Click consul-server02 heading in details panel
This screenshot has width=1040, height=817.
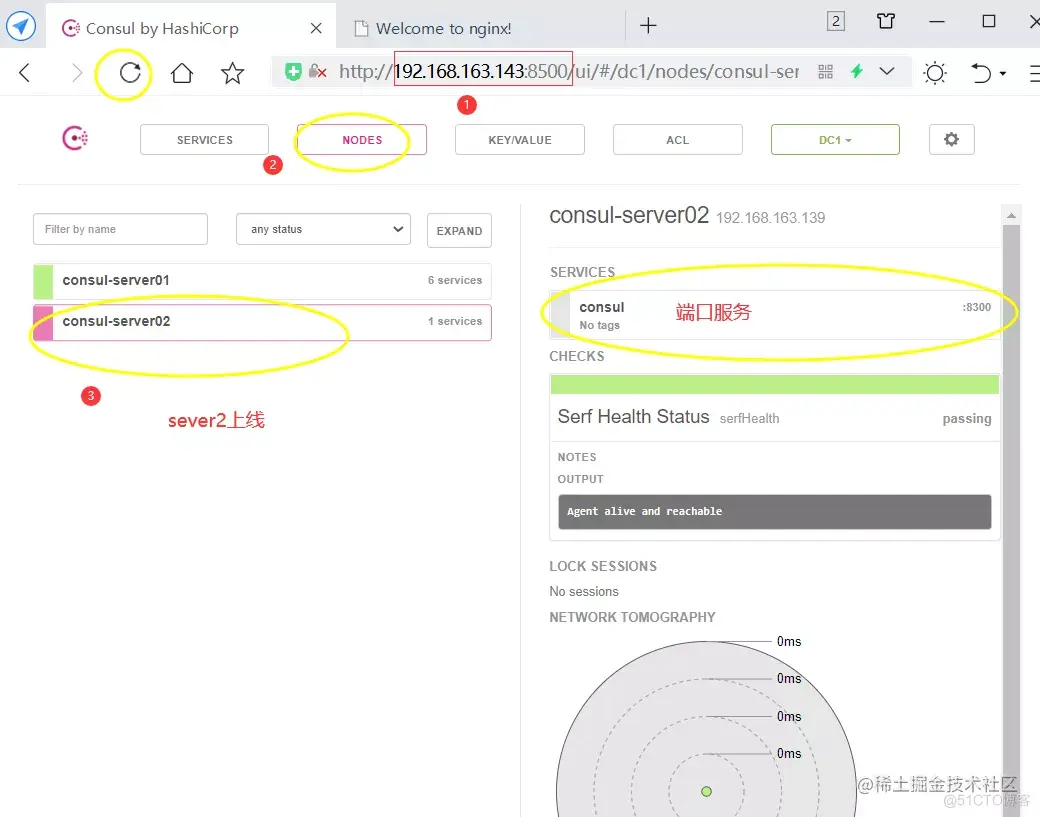coord(629,216)
